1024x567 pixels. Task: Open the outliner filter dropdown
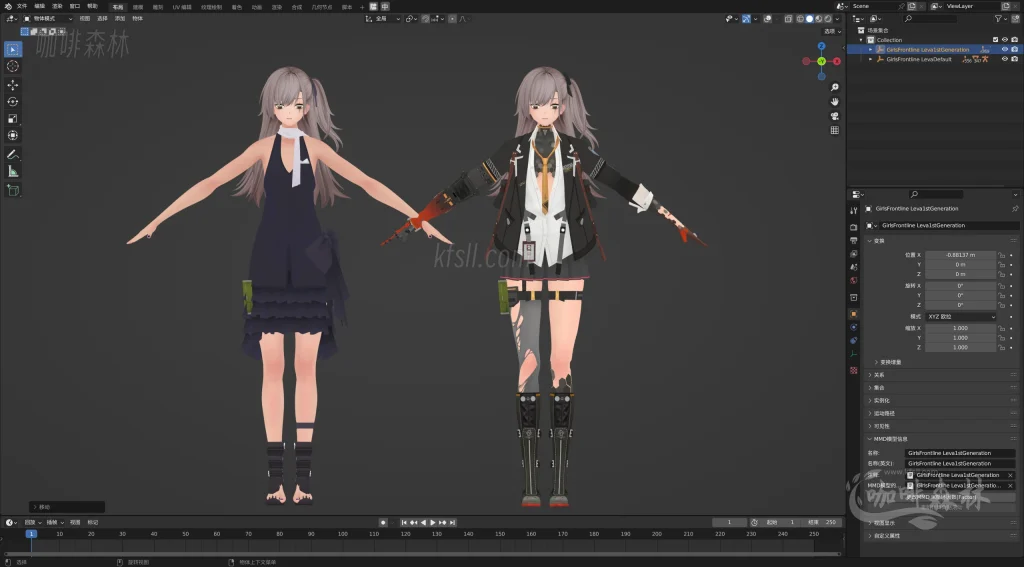click(x=1000, y=19)
